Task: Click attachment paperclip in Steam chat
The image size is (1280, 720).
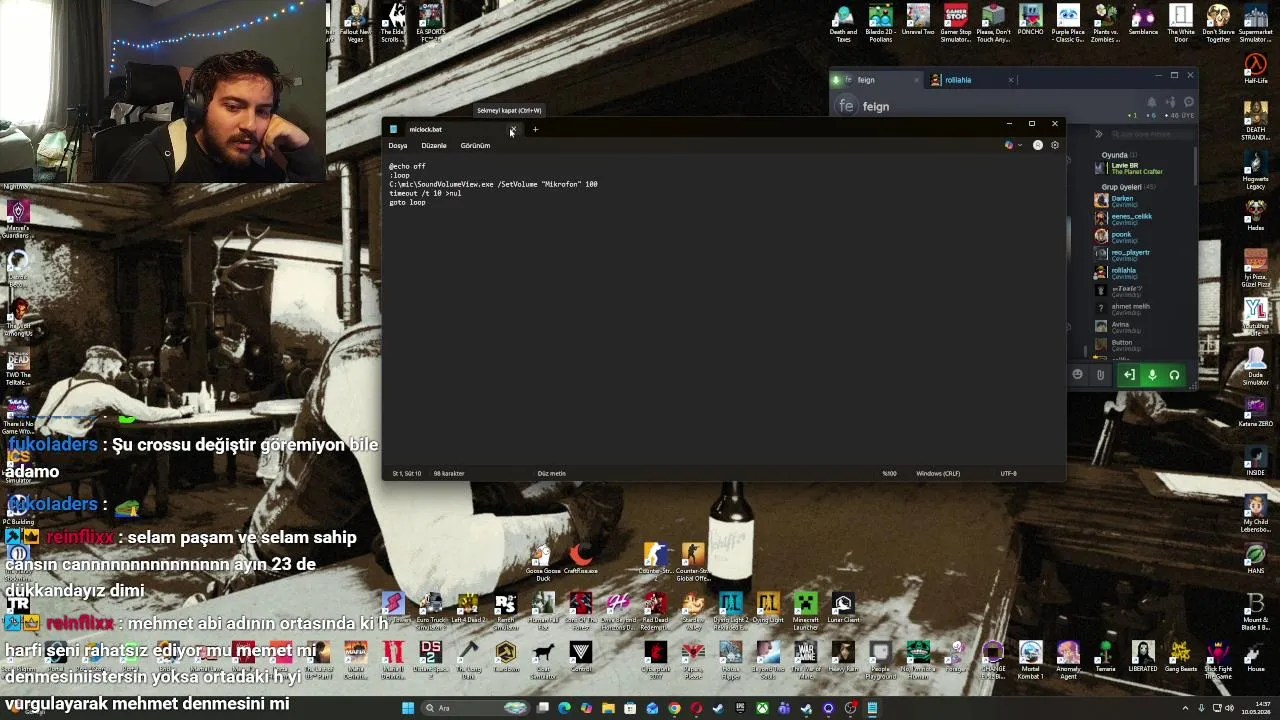Action: click(1100, 375)
